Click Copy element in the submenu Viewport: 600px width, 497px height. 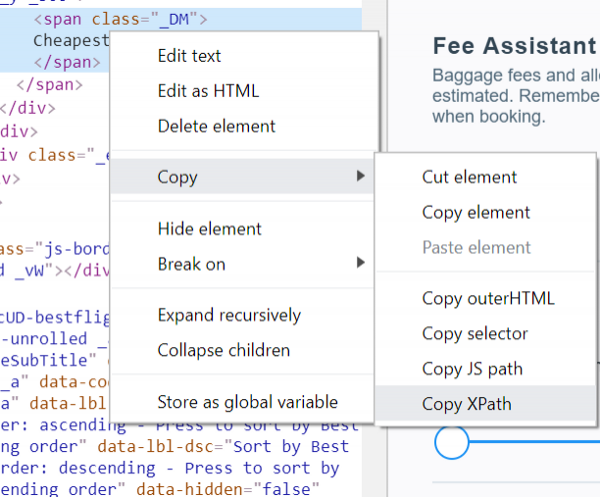(x=476, y=212)
